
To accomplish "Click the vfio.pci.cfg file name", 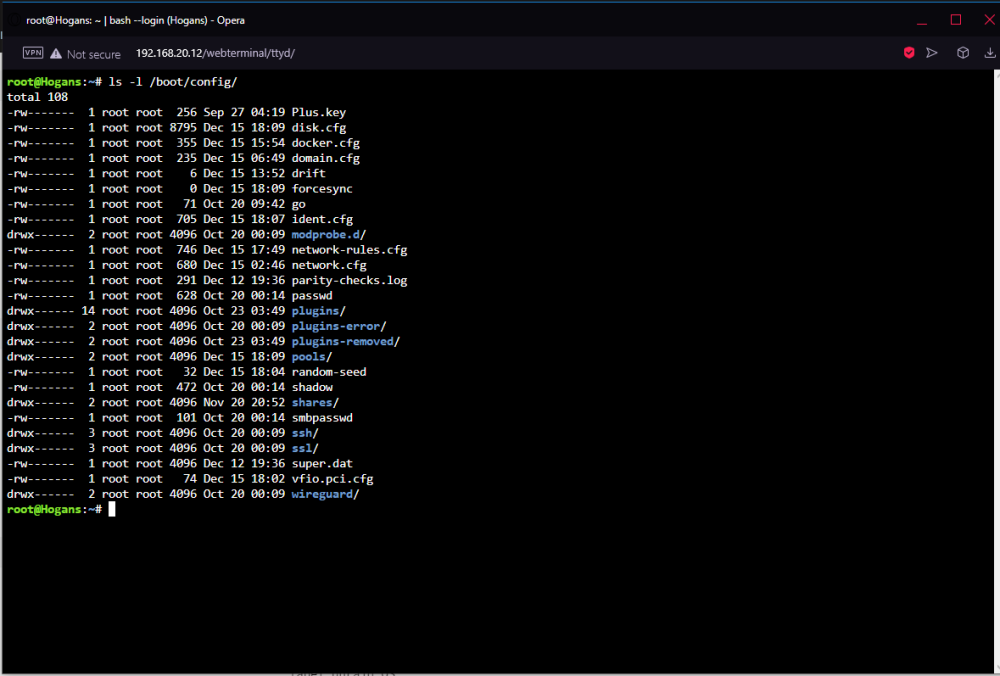I will [332, 479].
